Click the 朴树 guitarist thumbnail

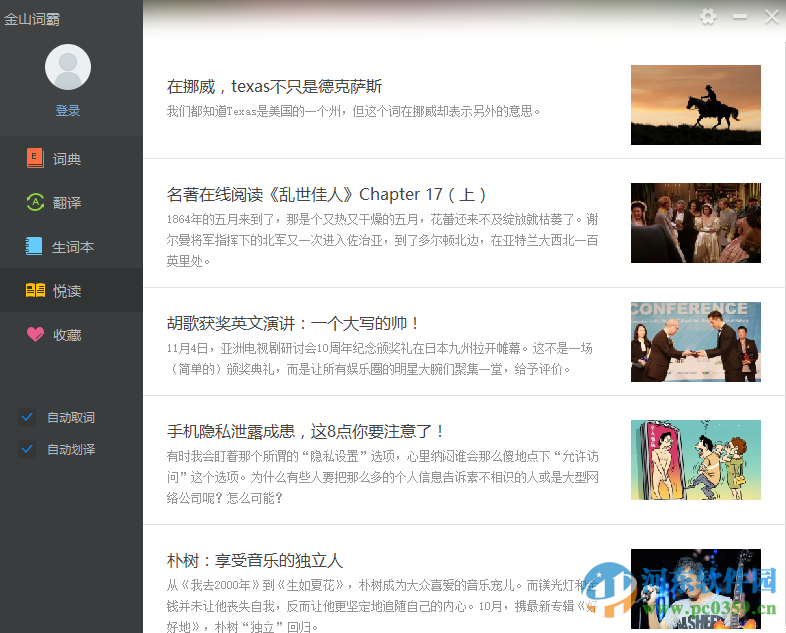tap(696, 589)
